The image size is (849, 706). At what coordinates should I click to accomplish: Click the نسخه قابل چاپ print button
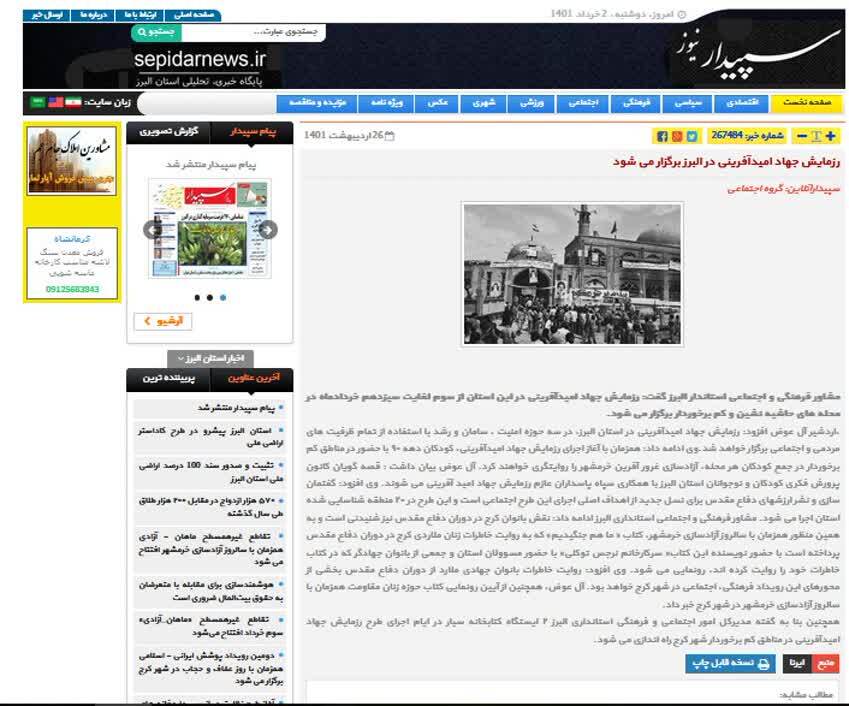(730, 663)
